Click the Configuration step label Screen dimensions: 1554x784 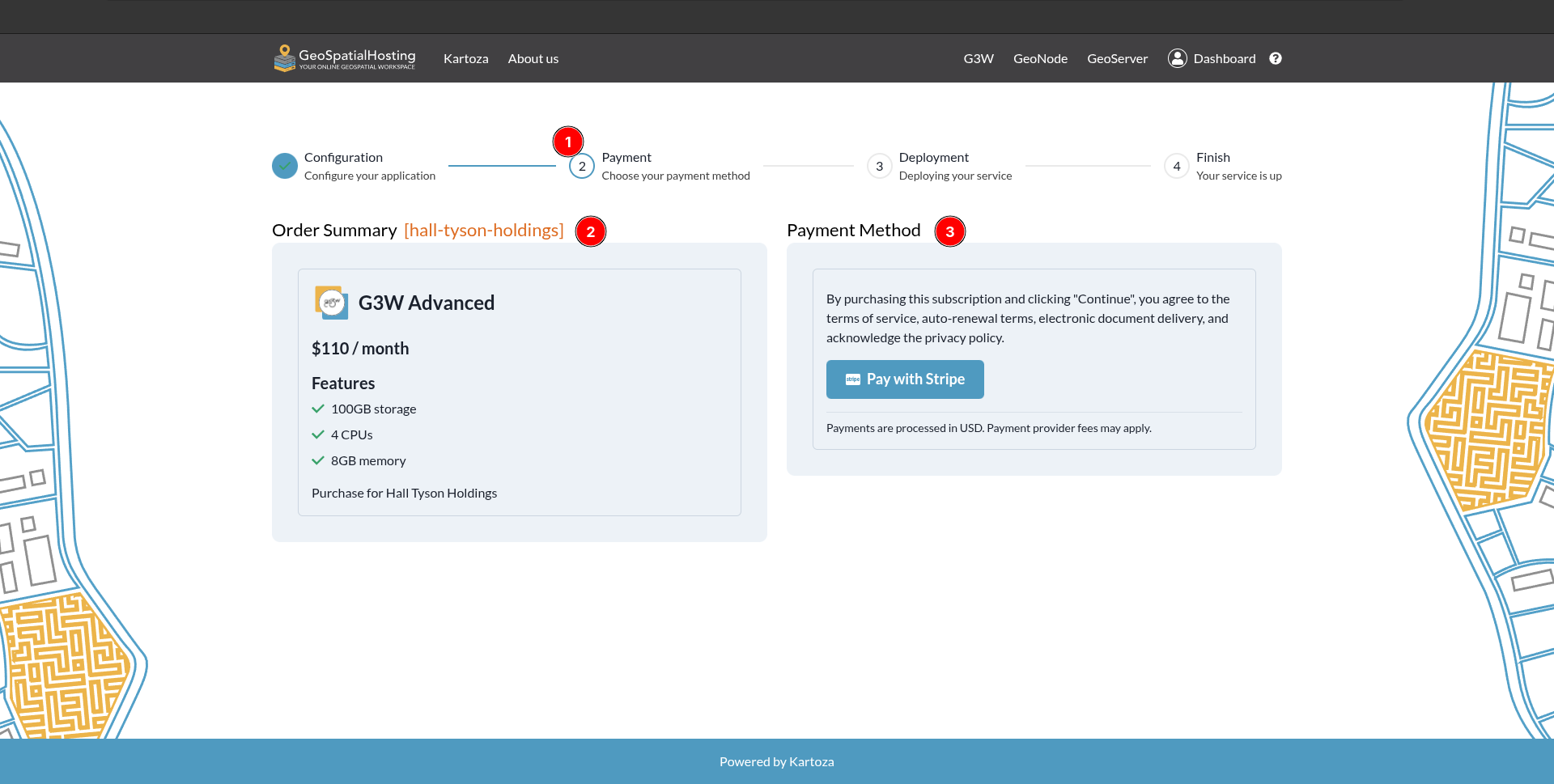[x=343, y=157]
